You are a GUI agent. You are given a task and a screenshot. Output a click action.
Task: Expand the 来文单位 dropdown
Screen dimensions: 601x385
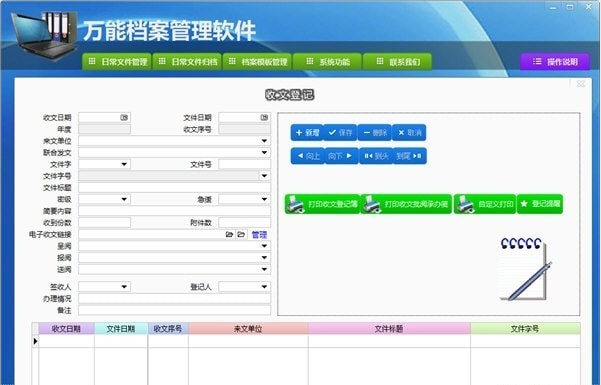click(264, 141)
